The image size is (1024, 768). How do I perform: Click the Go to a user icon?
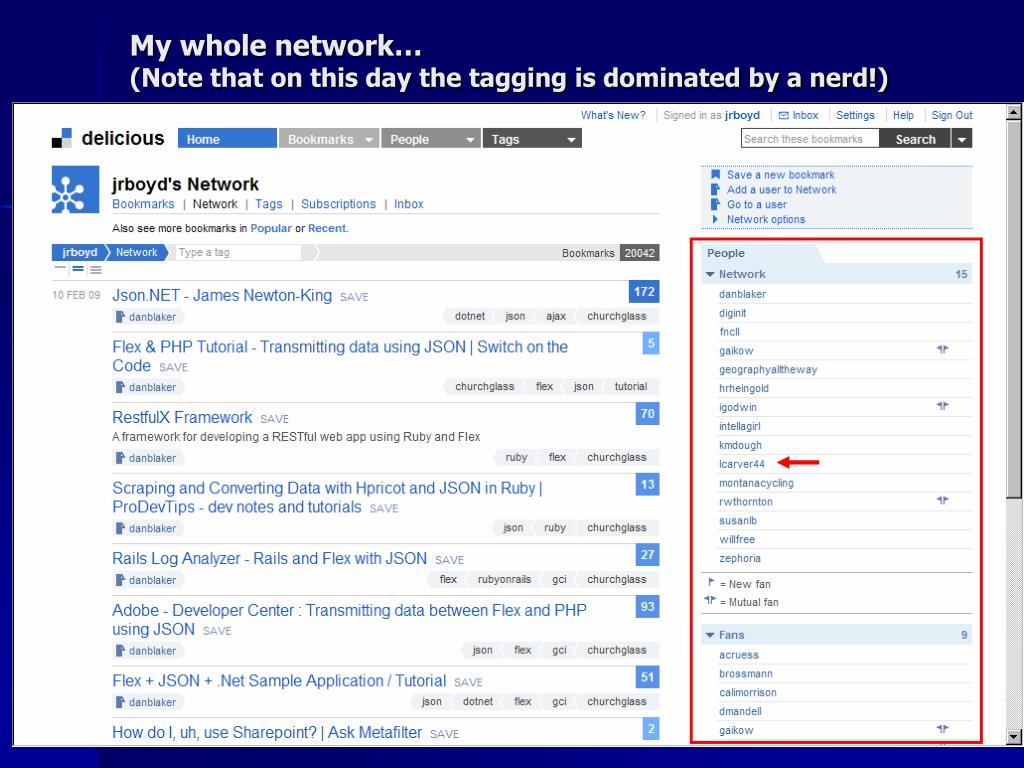[x=716, y=204]
